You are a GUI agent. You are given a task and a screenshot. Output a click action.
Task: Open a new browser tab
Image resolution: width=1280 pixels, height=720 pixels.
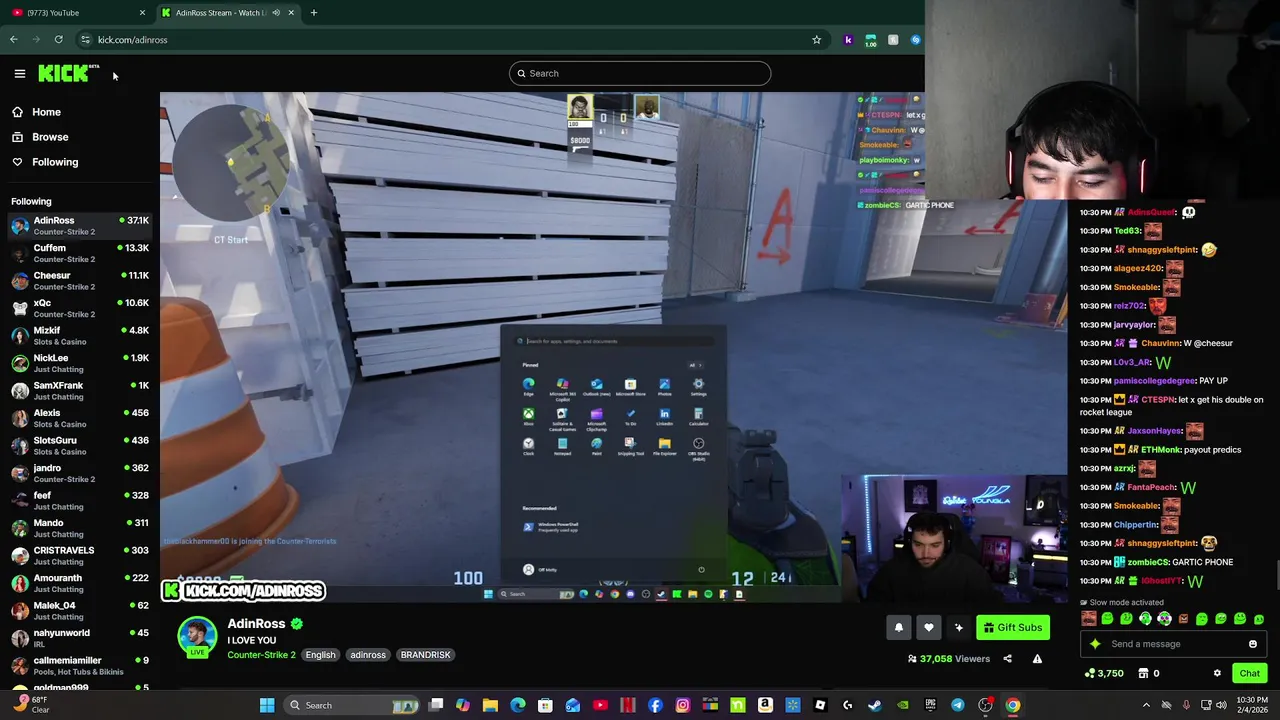tap(313, 13)
